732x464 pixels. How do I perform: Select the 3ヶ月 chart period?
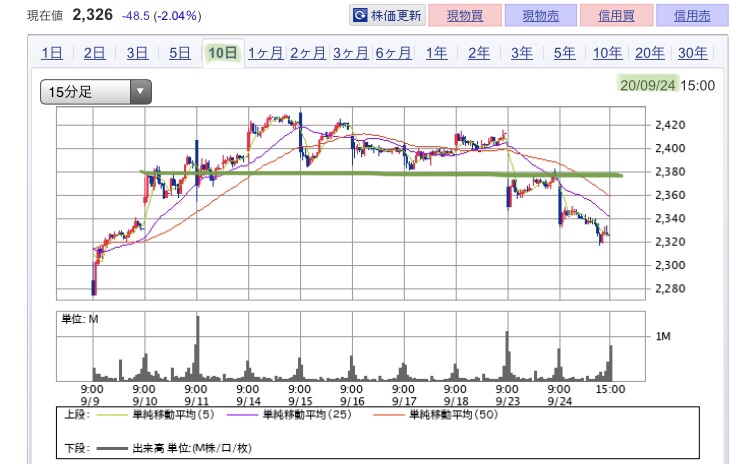point(351,53)
